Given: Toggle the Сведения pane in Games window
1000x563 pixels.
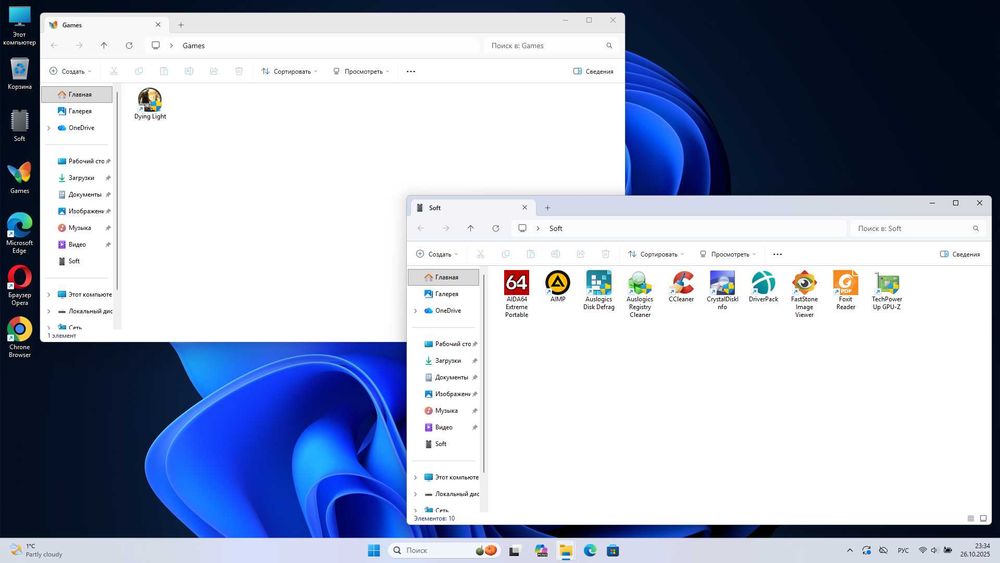Looking at the screenshot, I should pos(593,72).
